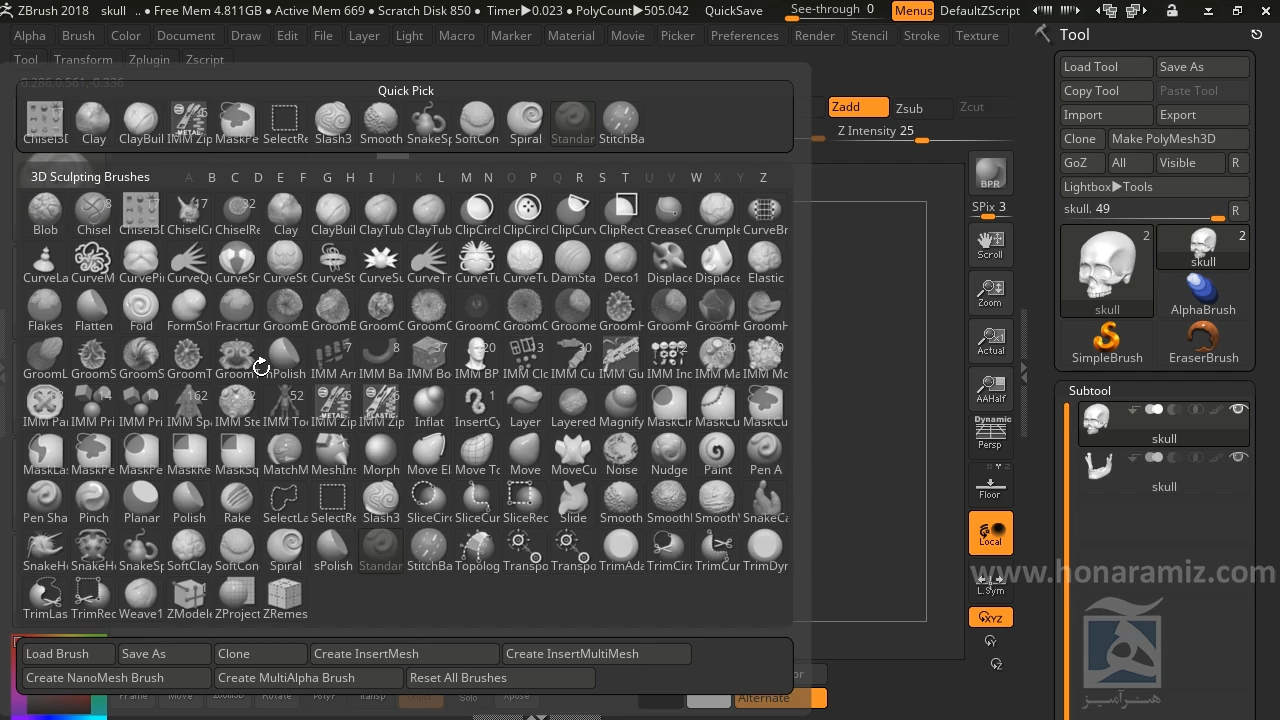Open the Zplugin menu

149,59
